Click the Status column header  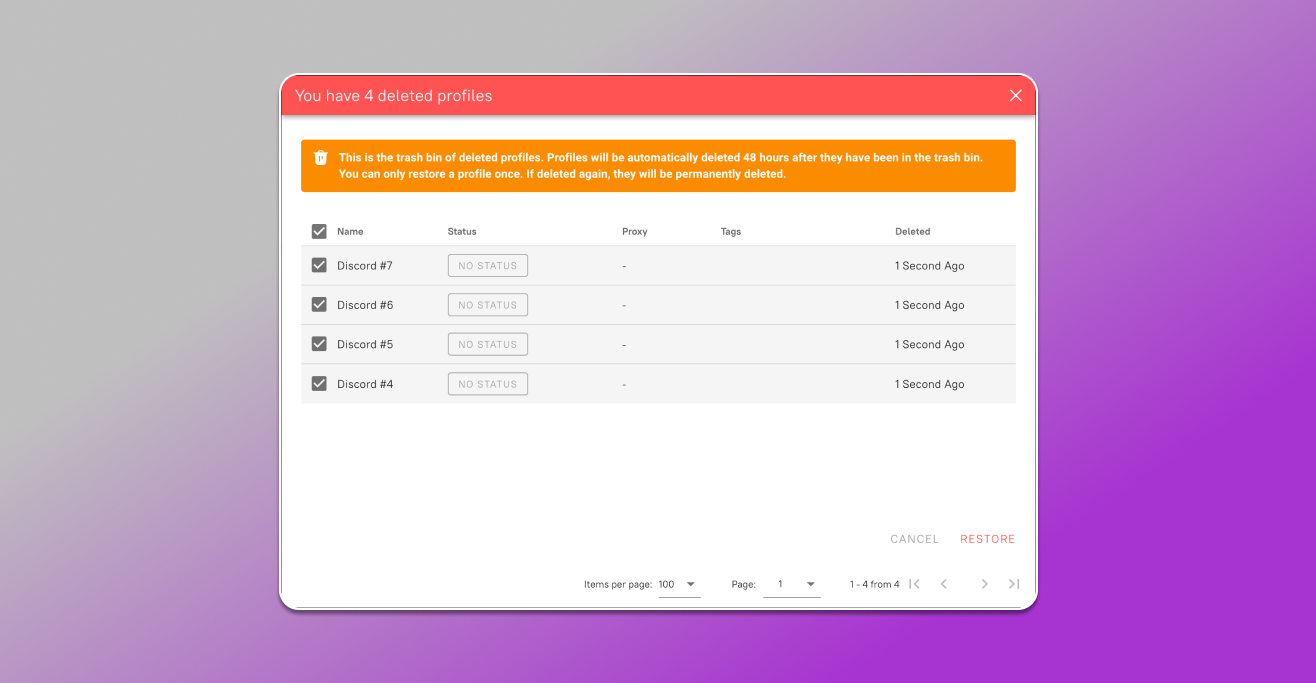[462, 232]
